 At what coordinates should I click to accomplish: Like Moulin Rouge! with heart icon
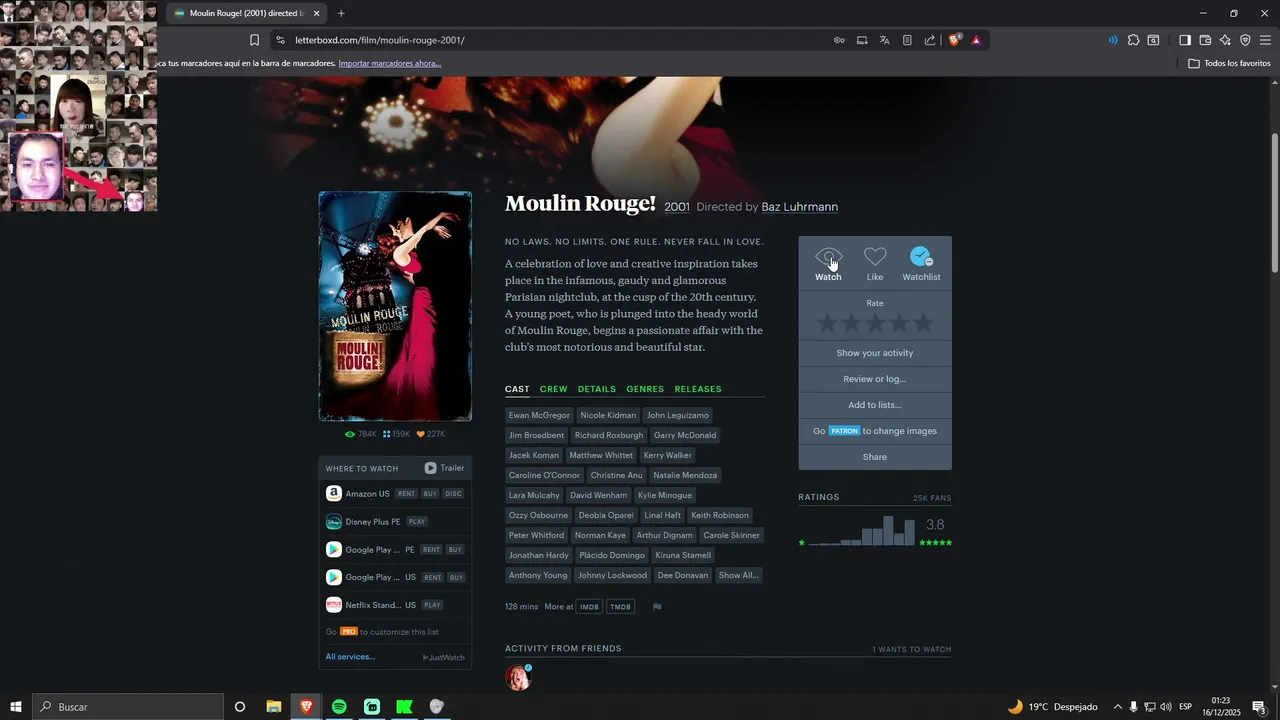(x=875, y=258)
